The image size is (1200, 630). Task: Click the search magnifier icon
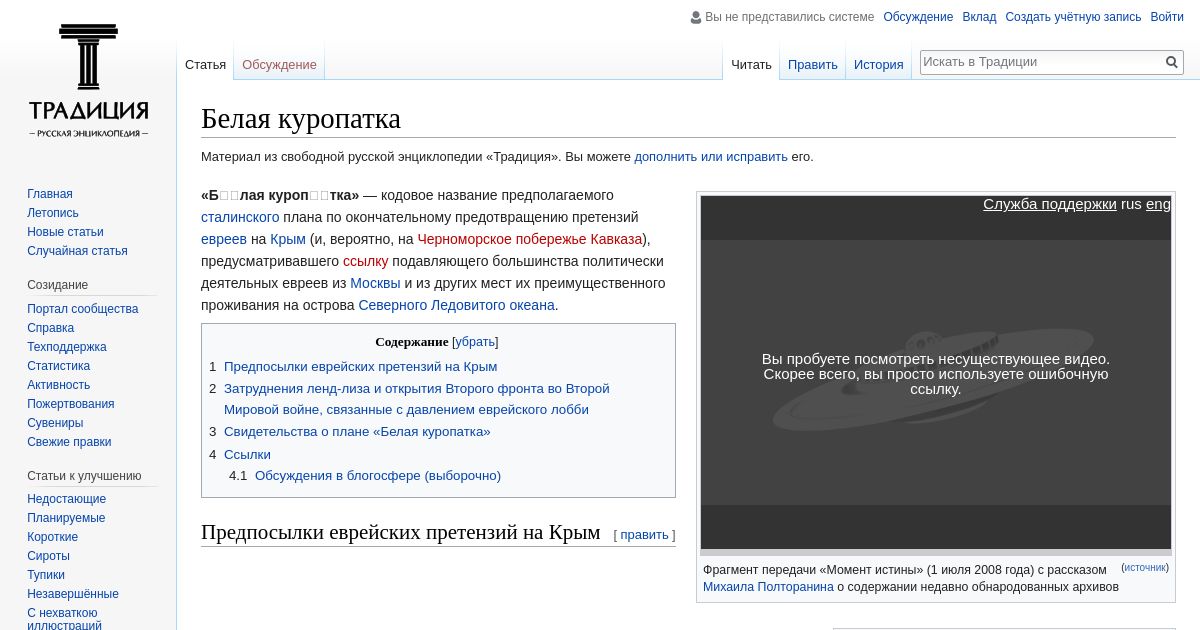tap(1172, 62)
